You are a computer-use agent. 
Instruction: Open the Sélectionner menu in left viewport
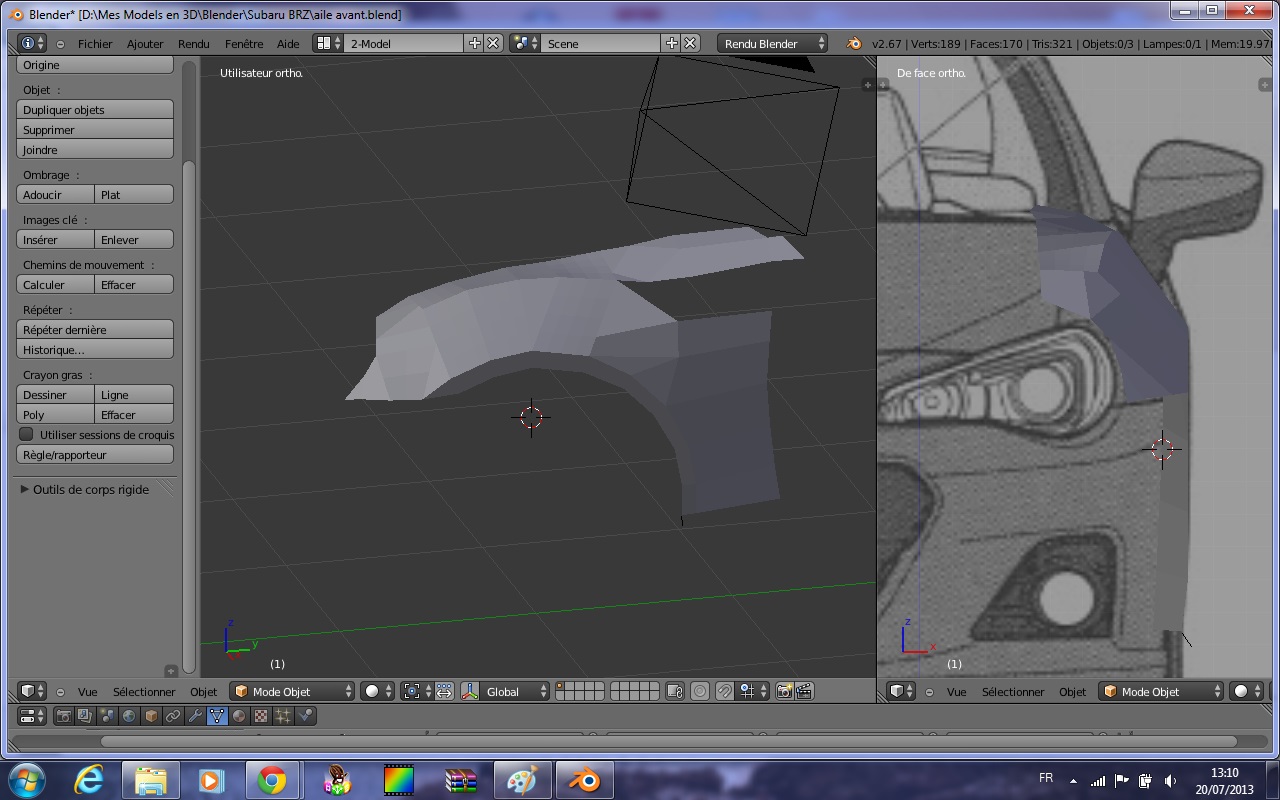pos(144,692)
